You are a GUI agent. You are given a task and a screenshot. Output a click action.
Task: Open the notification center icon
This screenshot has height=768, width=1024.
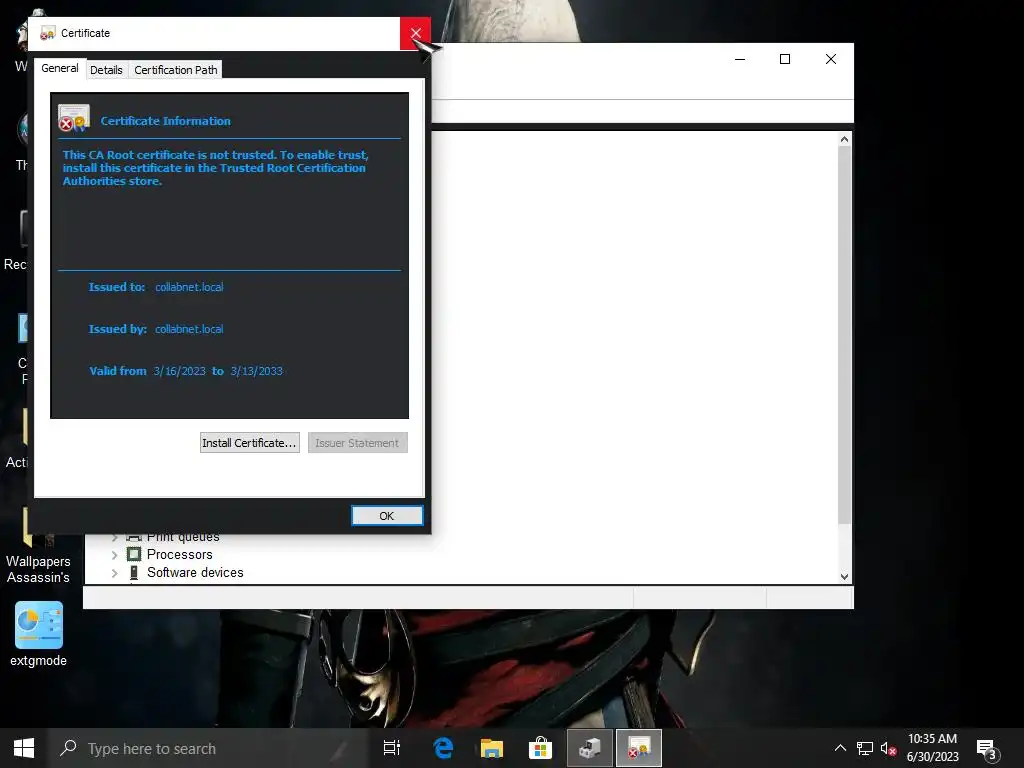(x=987, y=749)
